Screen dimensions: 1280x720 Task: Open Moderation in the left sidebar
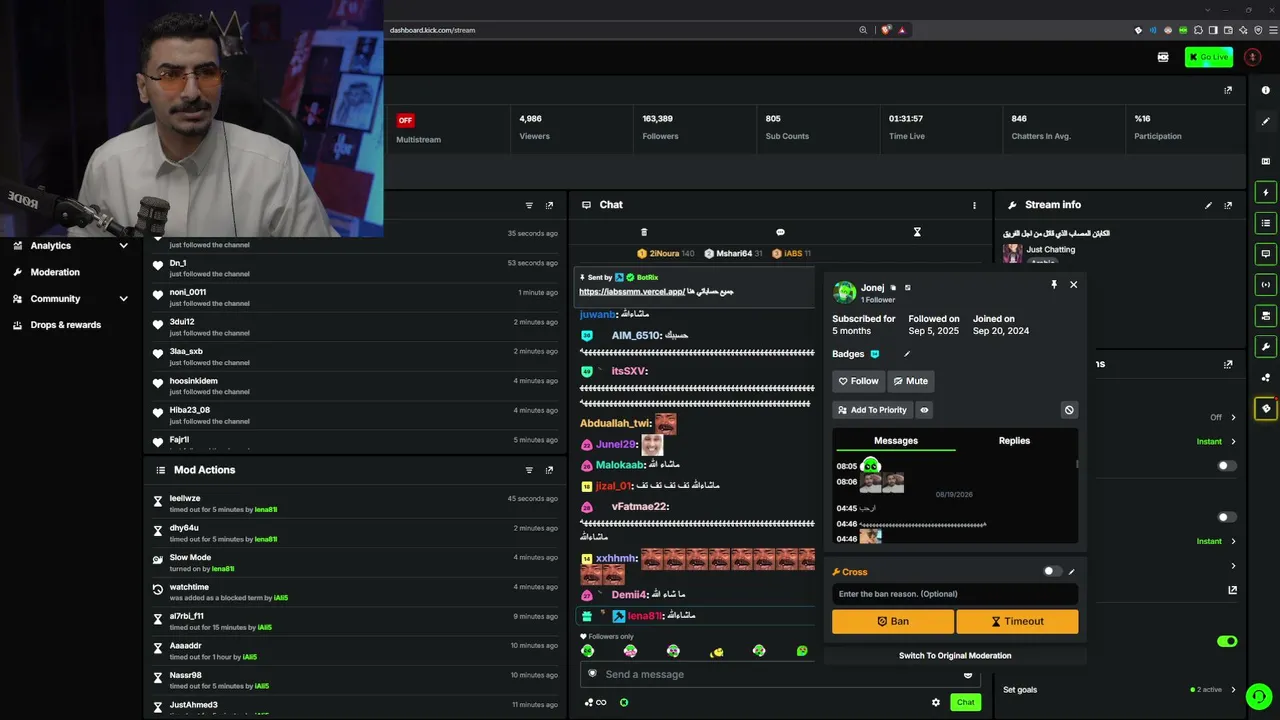55,272
